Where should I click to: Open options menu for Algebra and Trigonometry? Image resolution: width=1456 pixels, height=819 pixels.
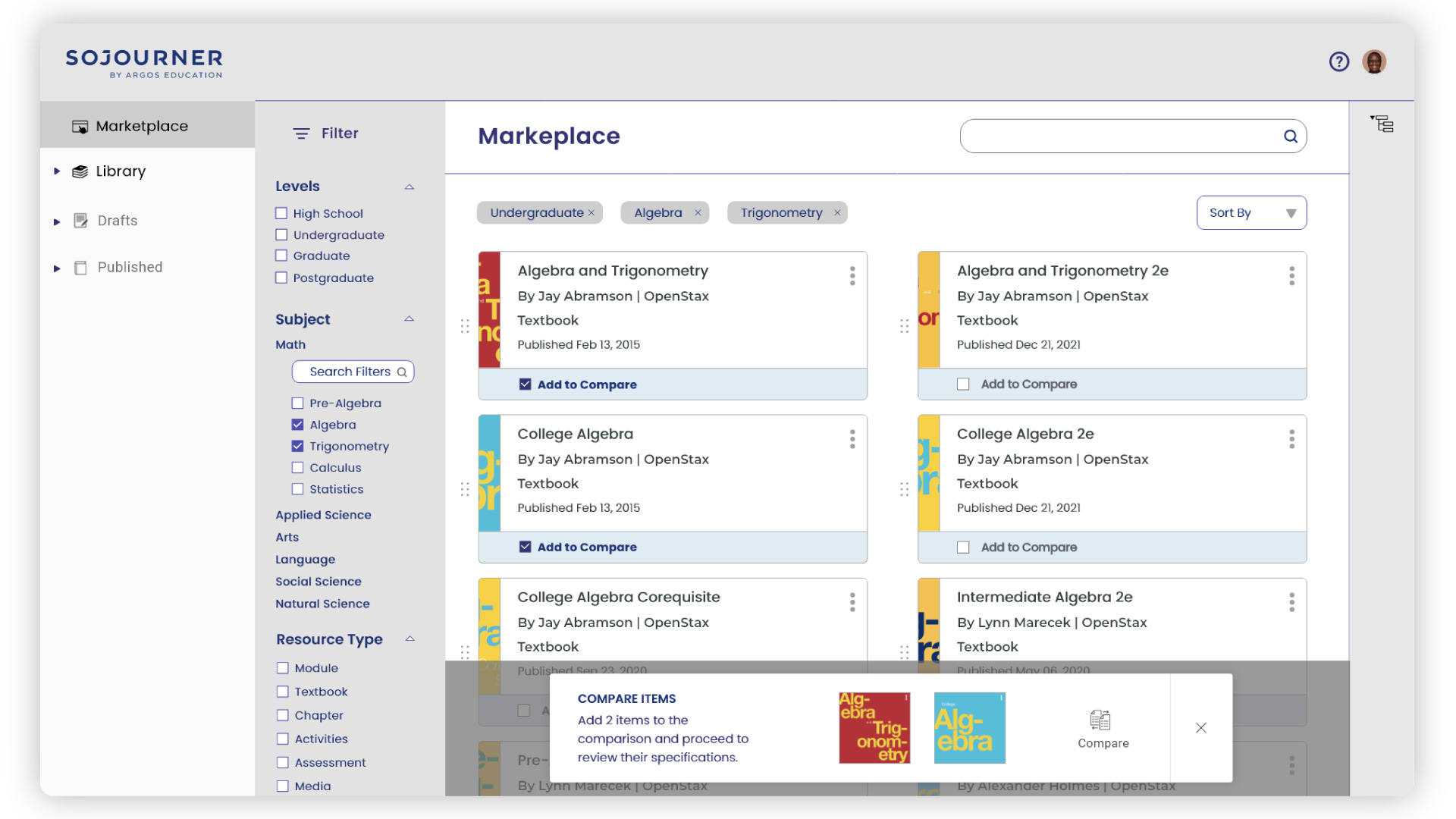point(852,276)
